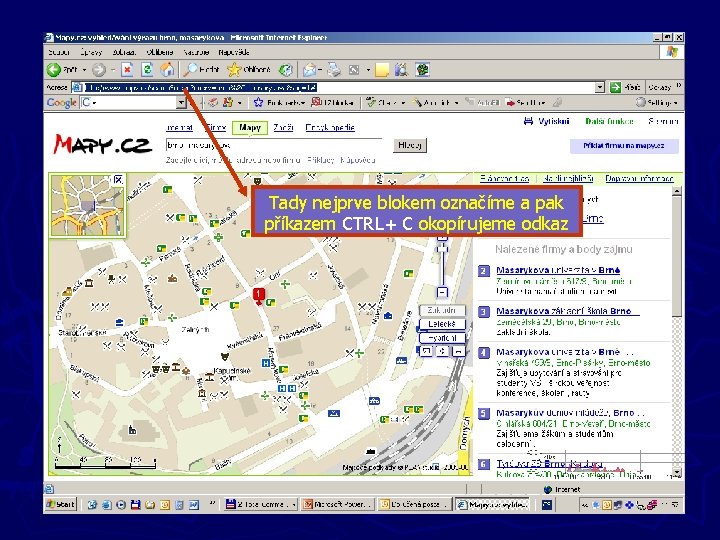720x540 pixels.
Task: Click the IE Forward arrow button
Action: (98, 70)
